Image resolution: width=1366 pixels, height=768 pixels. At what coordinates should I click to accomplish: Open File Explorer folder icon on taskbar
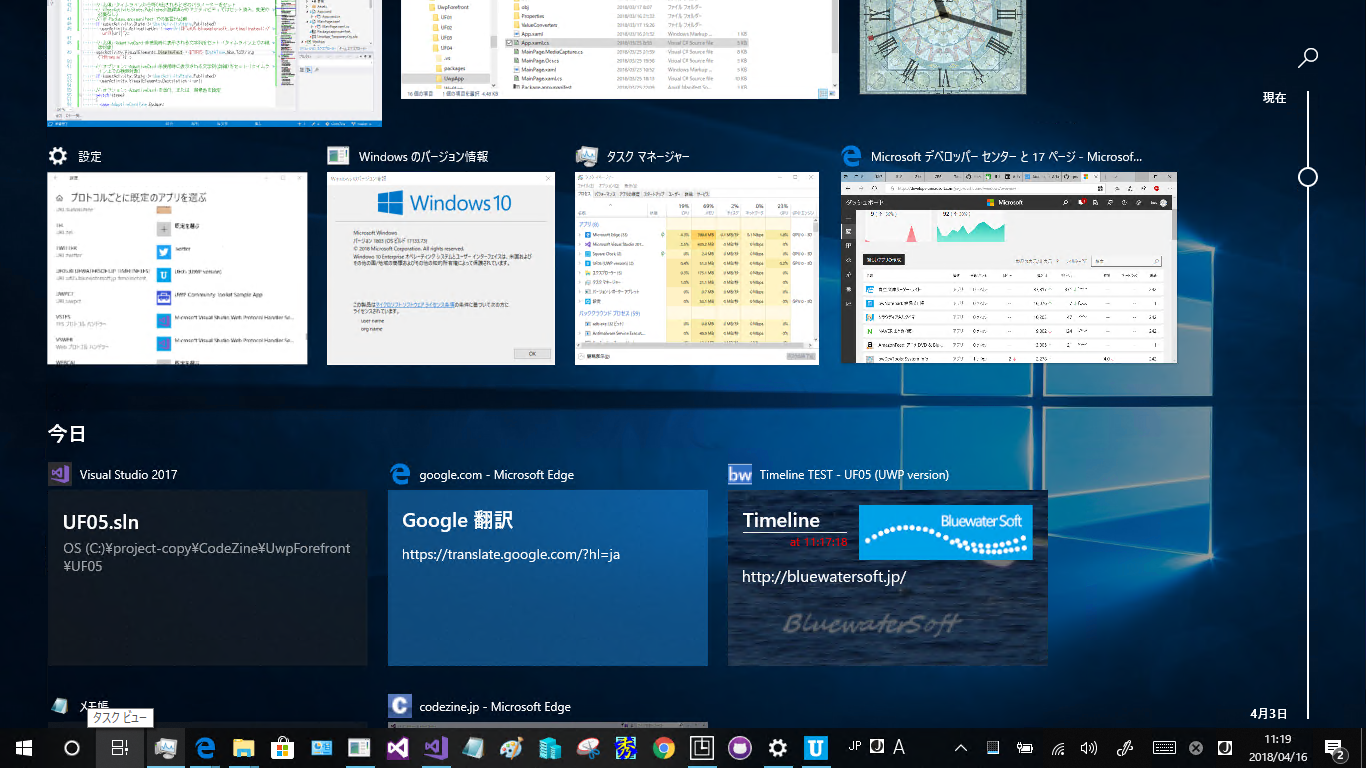244,748
